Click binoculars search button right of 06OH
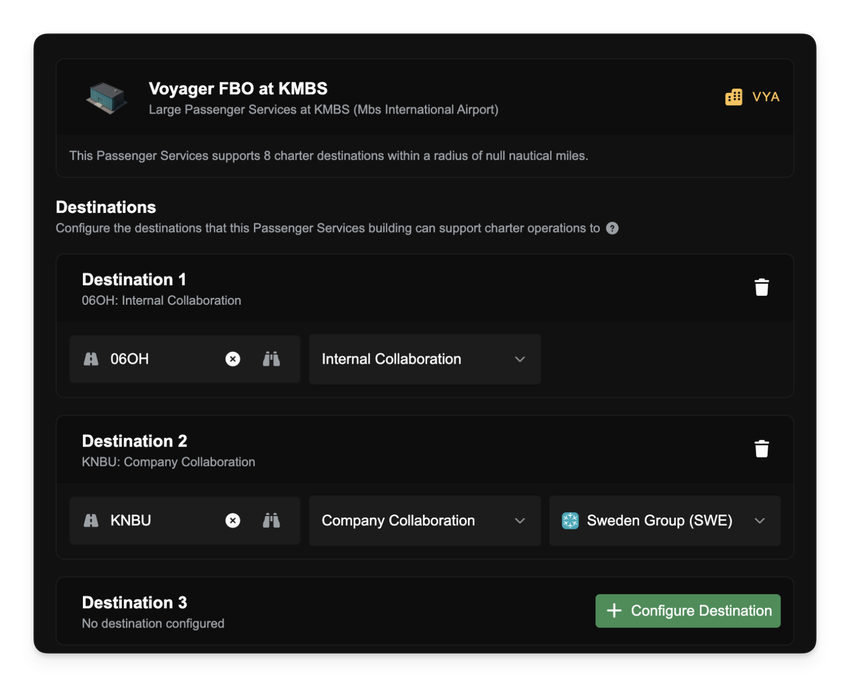The width and height of the screenshot is (850, 687). pos(271,359)
